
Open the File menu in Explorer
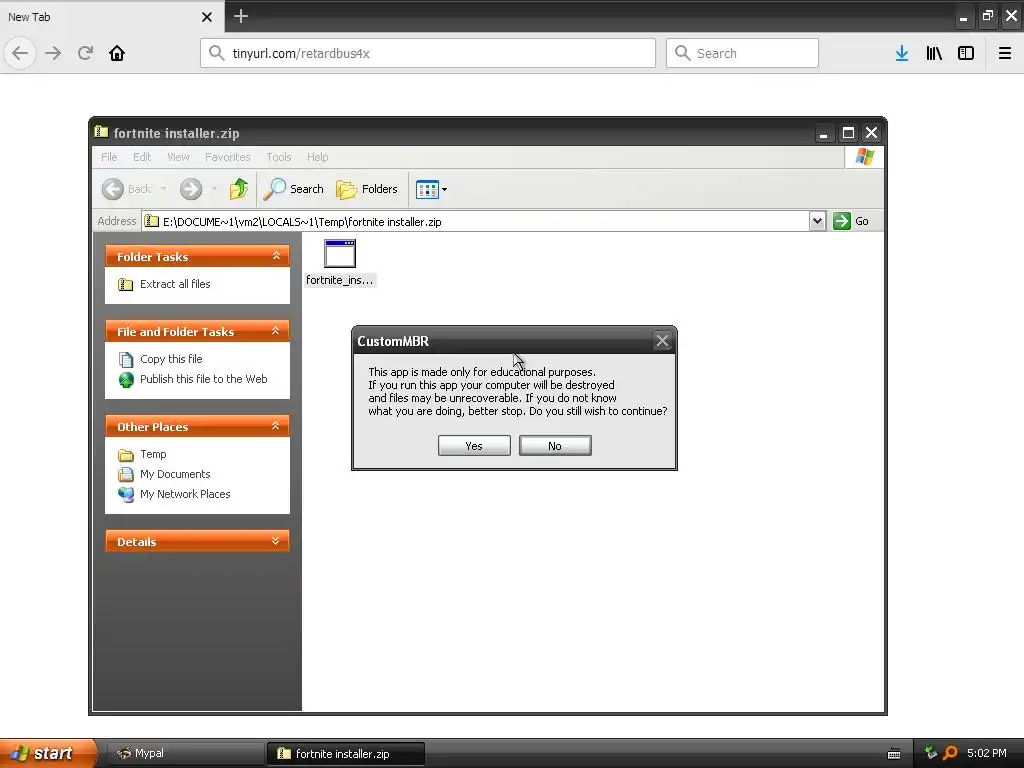click(x=109, y=157)
